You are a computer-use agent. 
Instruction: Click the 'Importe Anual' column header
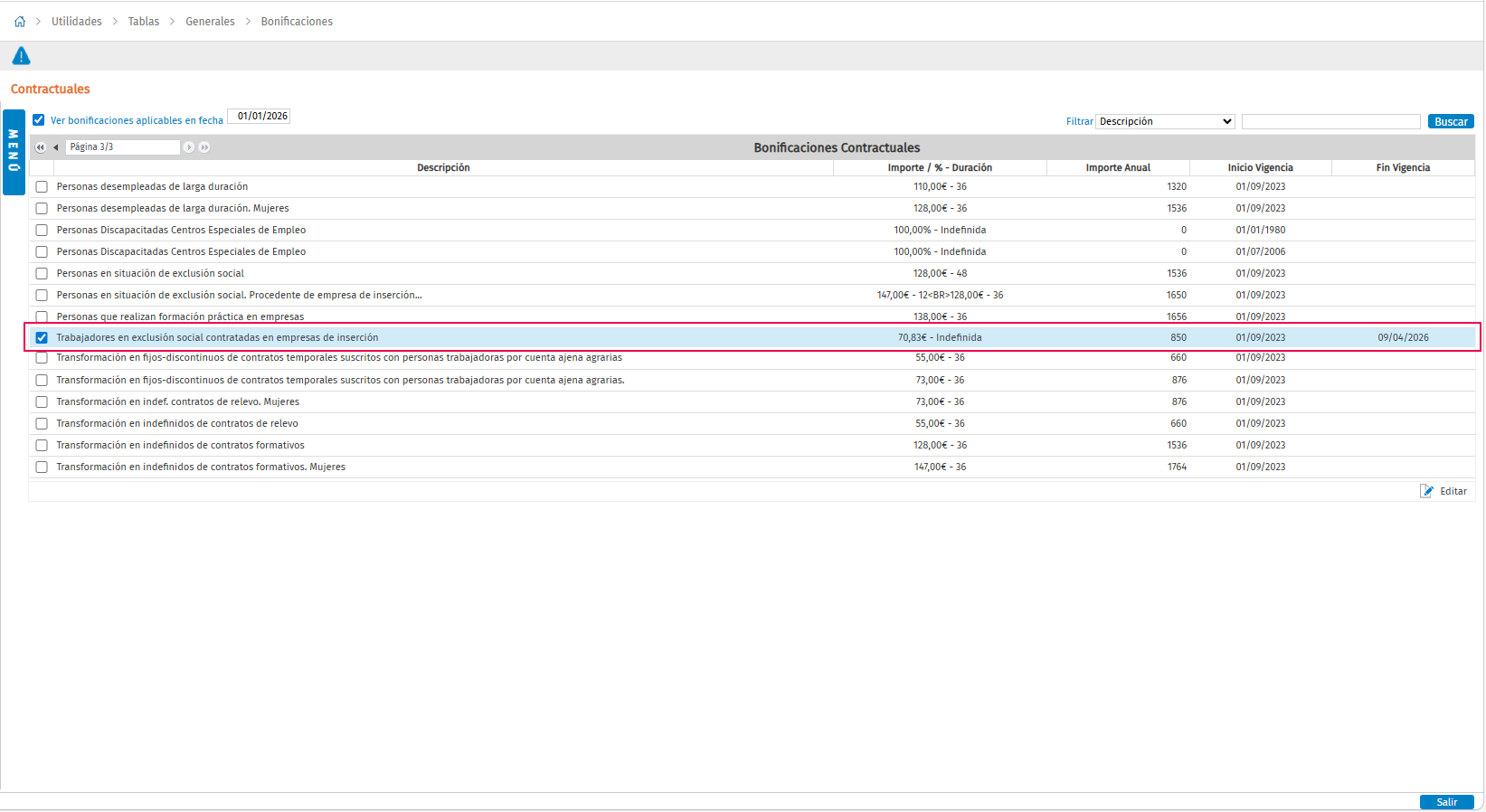click(1118, 168)
